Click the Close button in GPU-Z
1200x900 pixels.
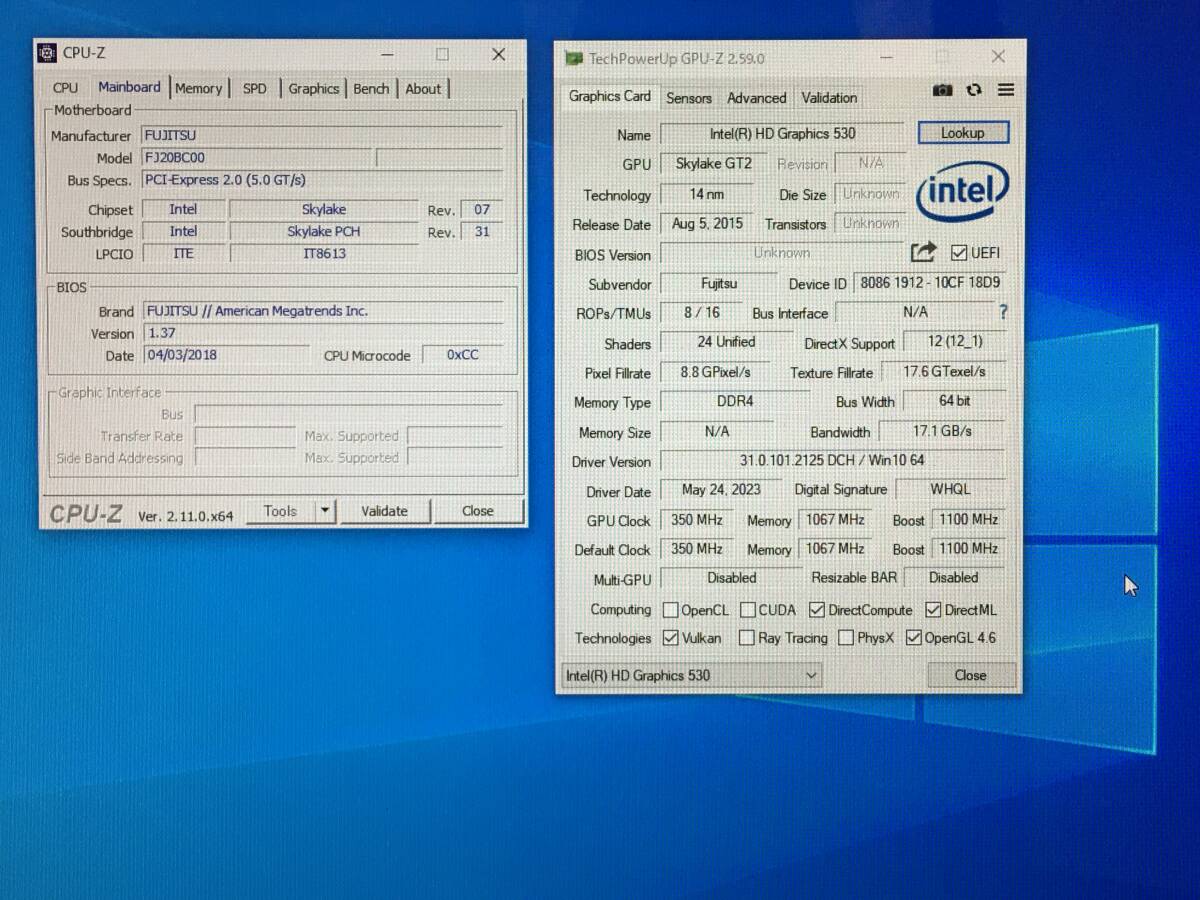click(x=970, y=675)
